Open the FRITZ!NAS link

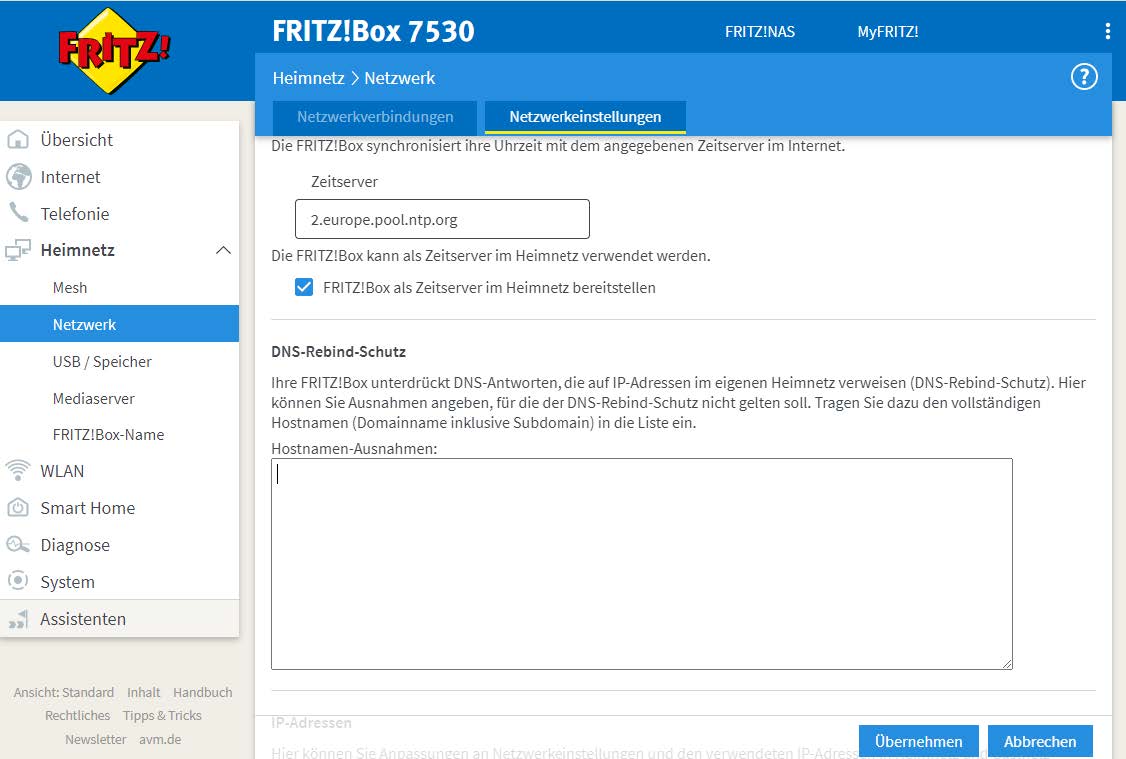click(x=759, y=32)
